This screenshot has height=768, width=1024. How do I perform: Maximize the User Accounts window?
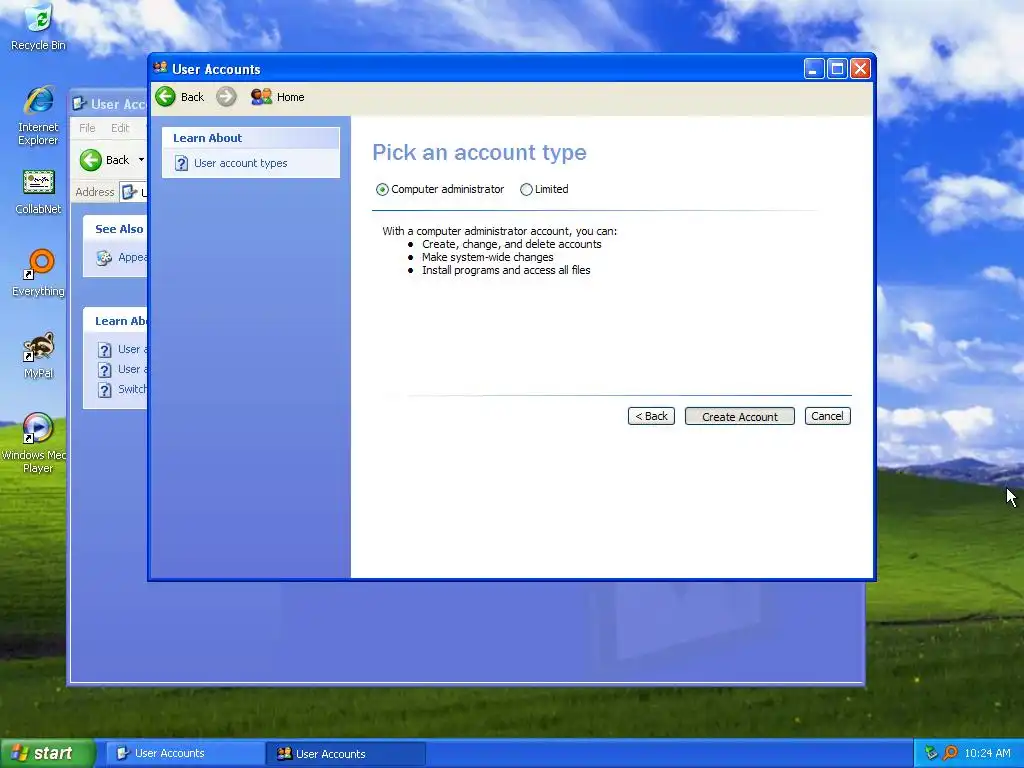837,69
